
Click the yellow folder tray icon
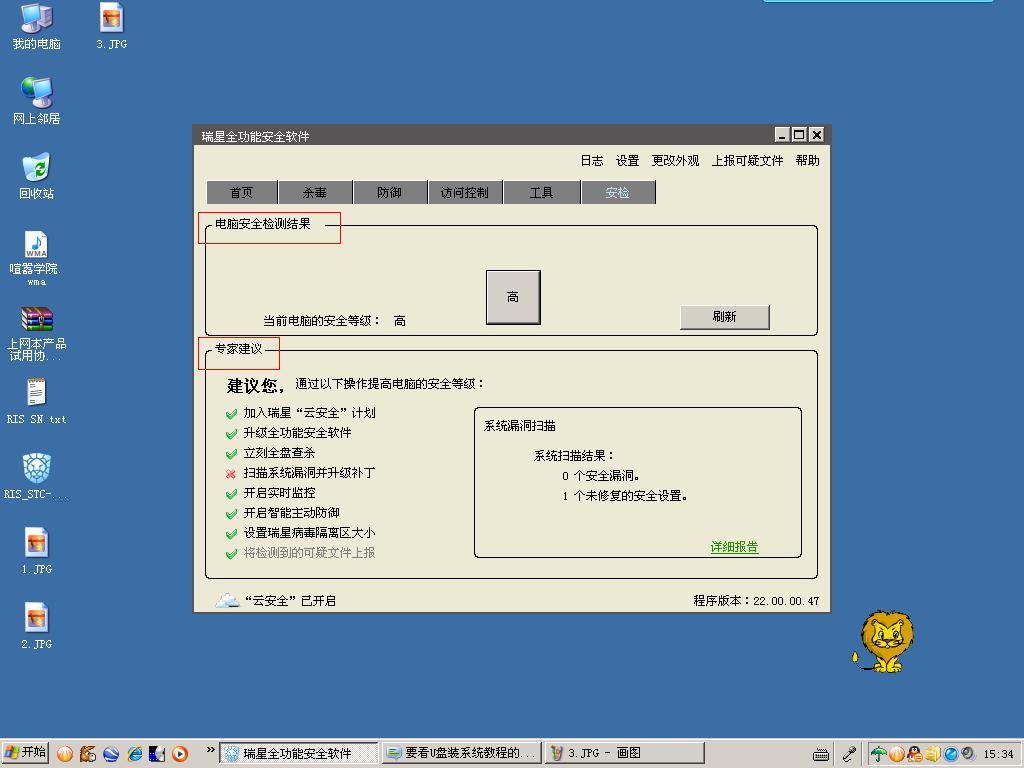click(933, 754)
